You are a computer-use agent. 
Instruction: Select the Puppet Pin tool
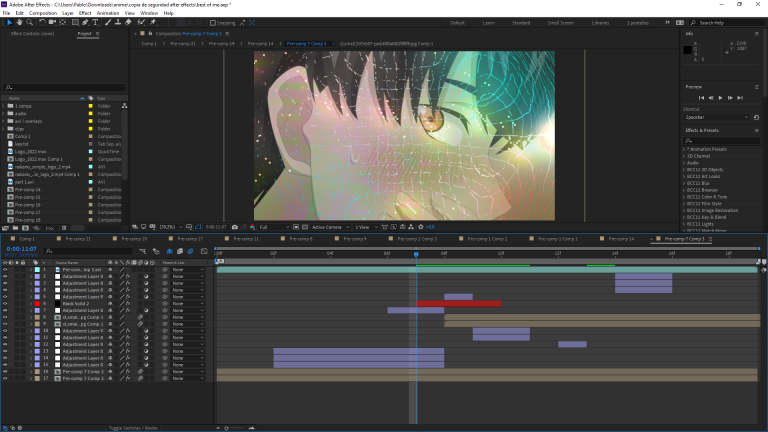(153, 23)
